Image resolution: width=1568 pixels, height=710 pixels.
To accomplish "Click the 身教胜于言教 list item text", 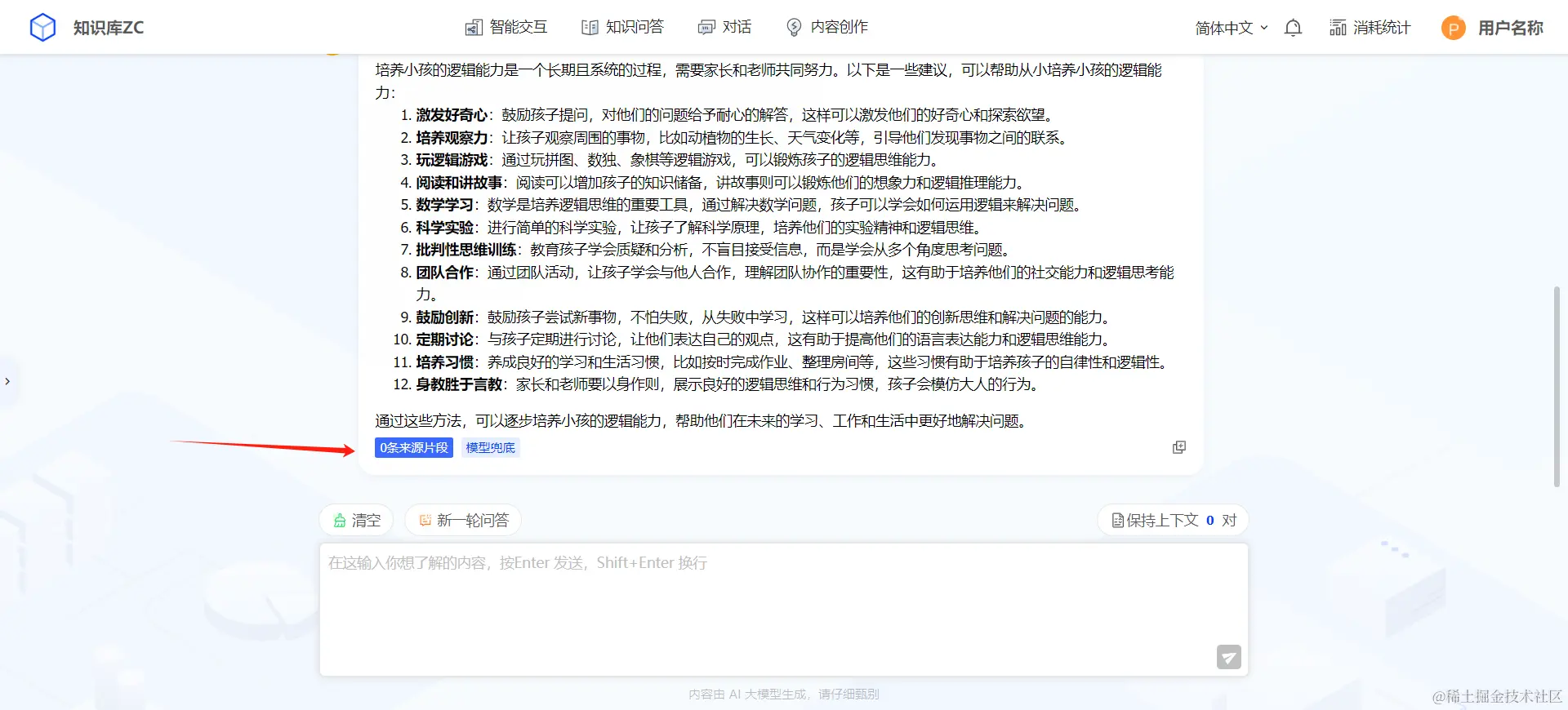I will [459, 384].
